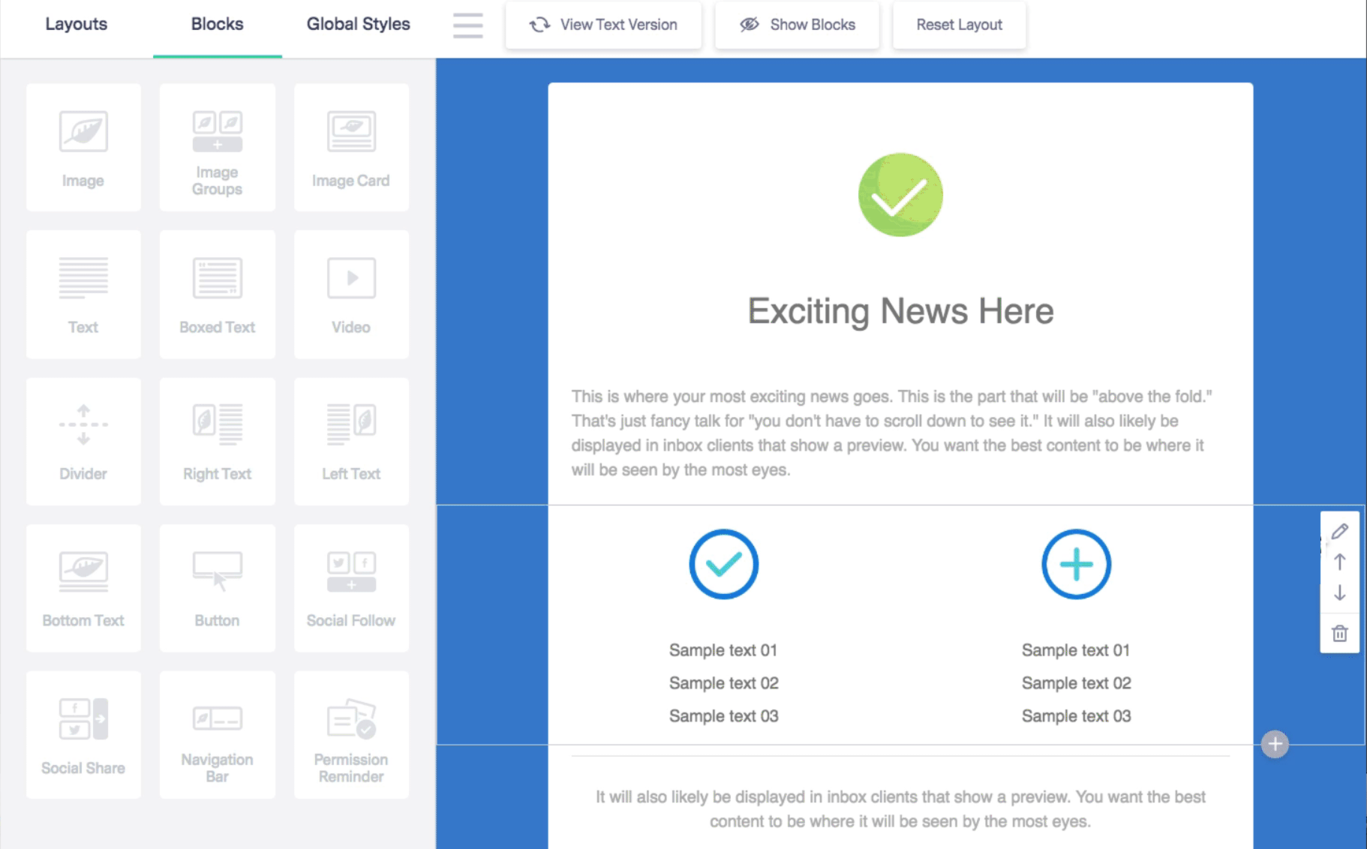Image resolution: width=1367 pixels, height=849 pixels.
Task: Click the round plus button below the block
Action: [x=1275, y=744]
